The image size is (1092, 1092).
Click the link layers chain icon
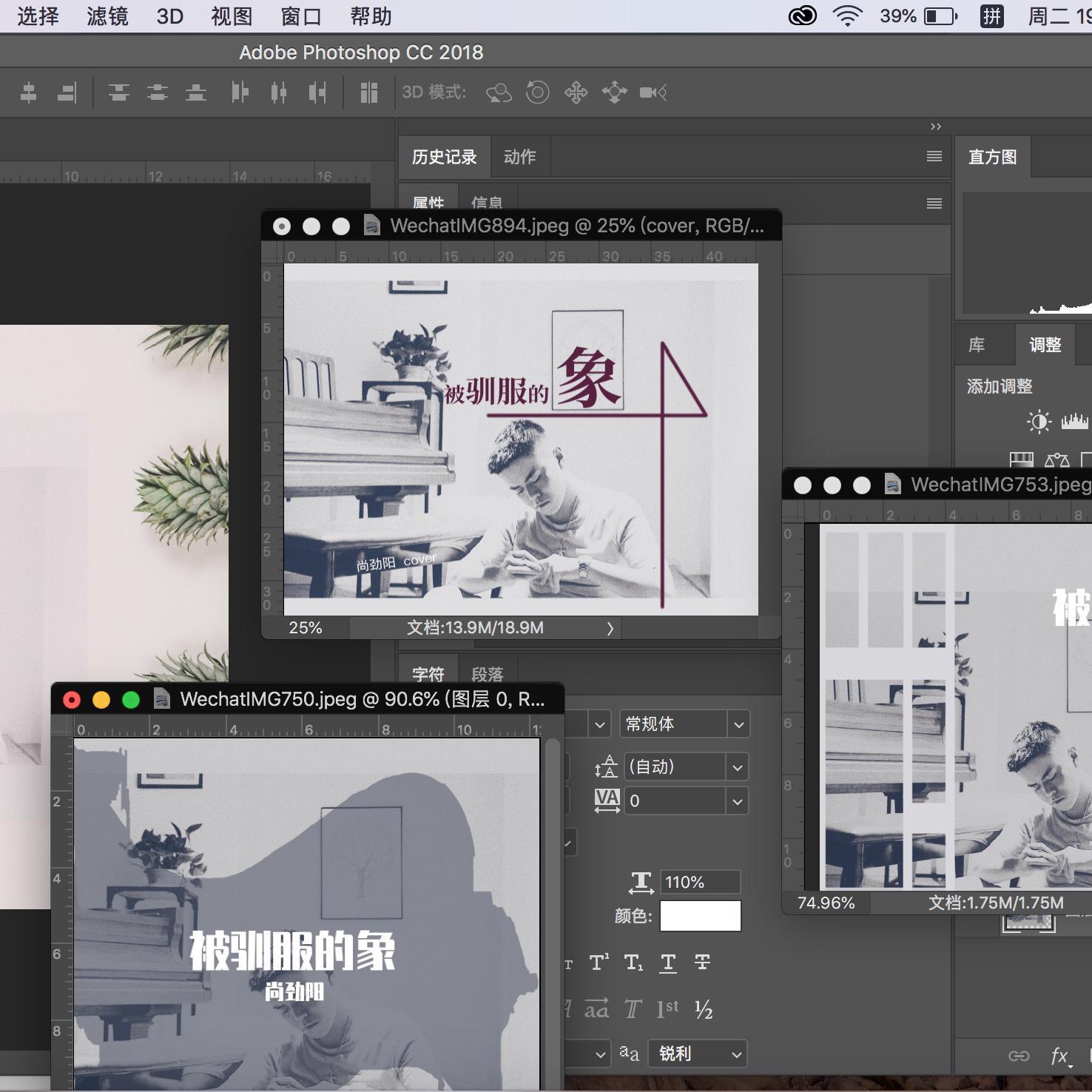[1019, 1056]
